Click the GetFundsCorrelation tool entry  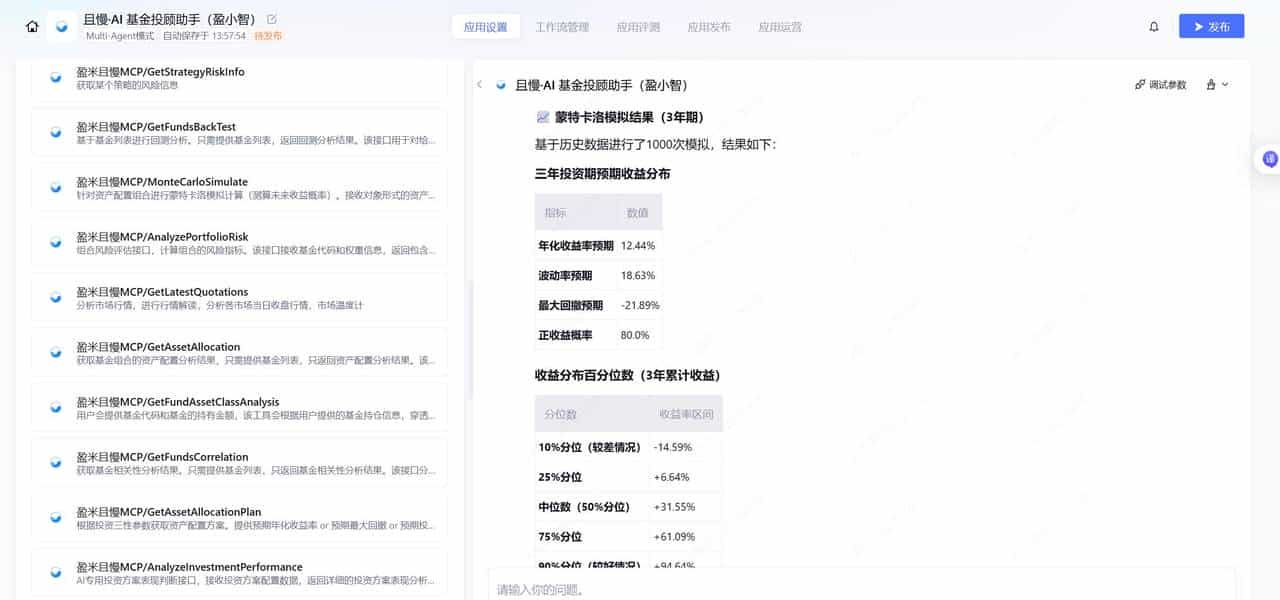(55, 462)
